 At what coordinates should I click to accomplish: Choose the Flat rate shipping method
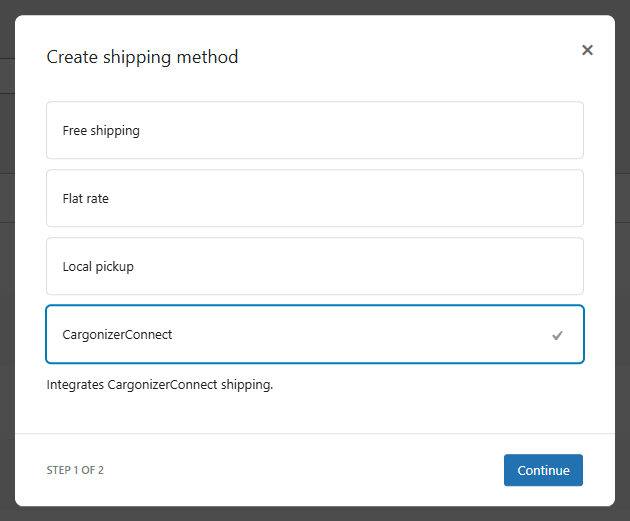[x=314, y=198]
